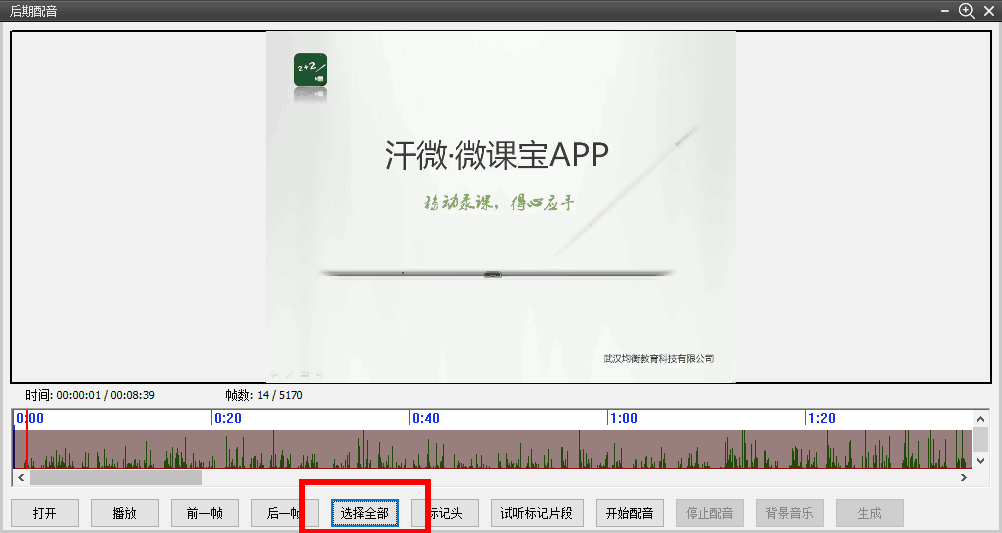Close the 后期配音 window
This screenshot has height=533, width=1002.
point(989,11)
